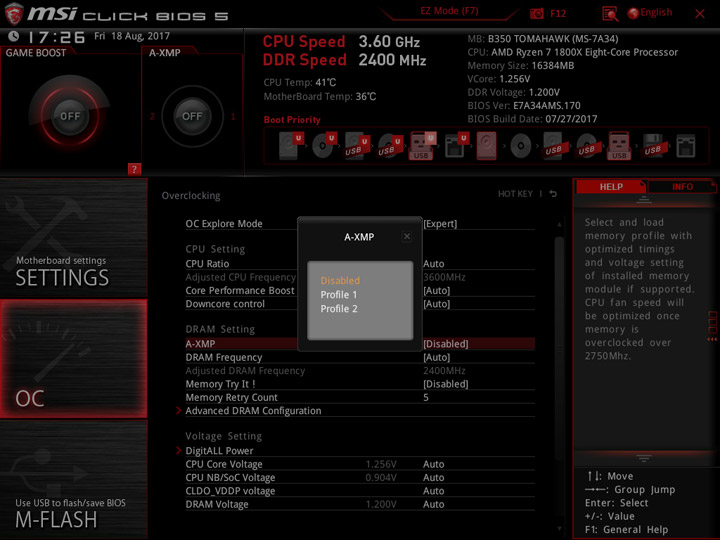Click the Memory Retry Count value 5
This screenshot has height=540, width=720.
click(x=426, y=398)
